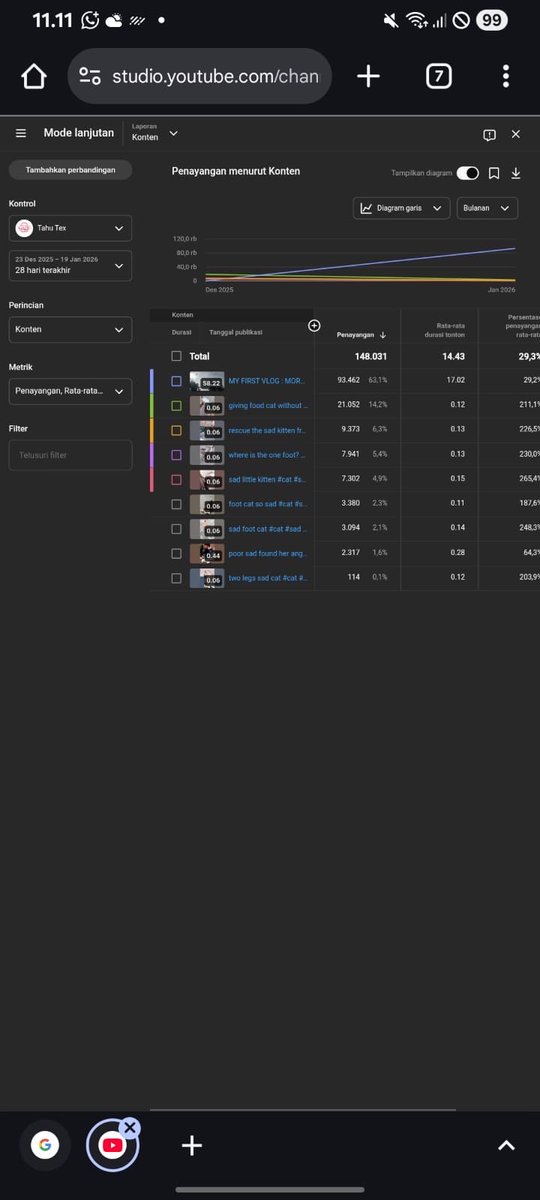The height and width of the screenshot is (1200, 540).
Task: Expand the bottom bar with the up chevron
Action: pyautogui.click(x=506, y=1146)
